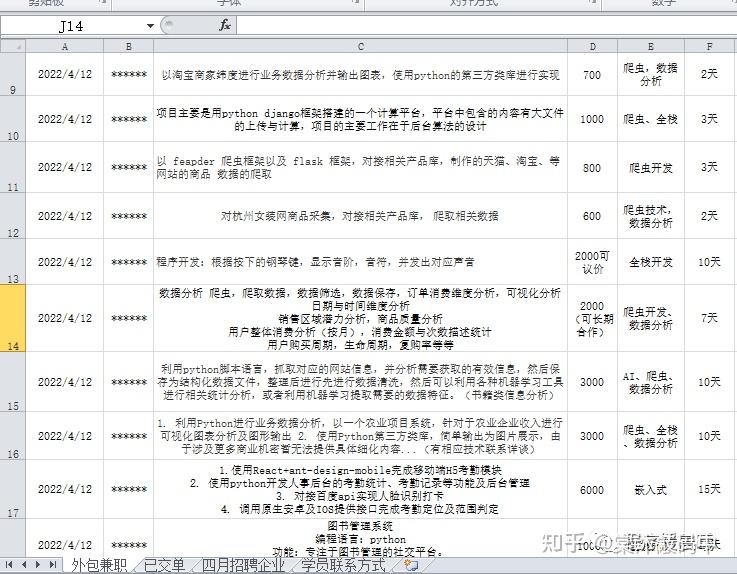The height and width of the screenshot is (574, 737).
Task: Click the python django description cell
Action: [x=361, y=119]
